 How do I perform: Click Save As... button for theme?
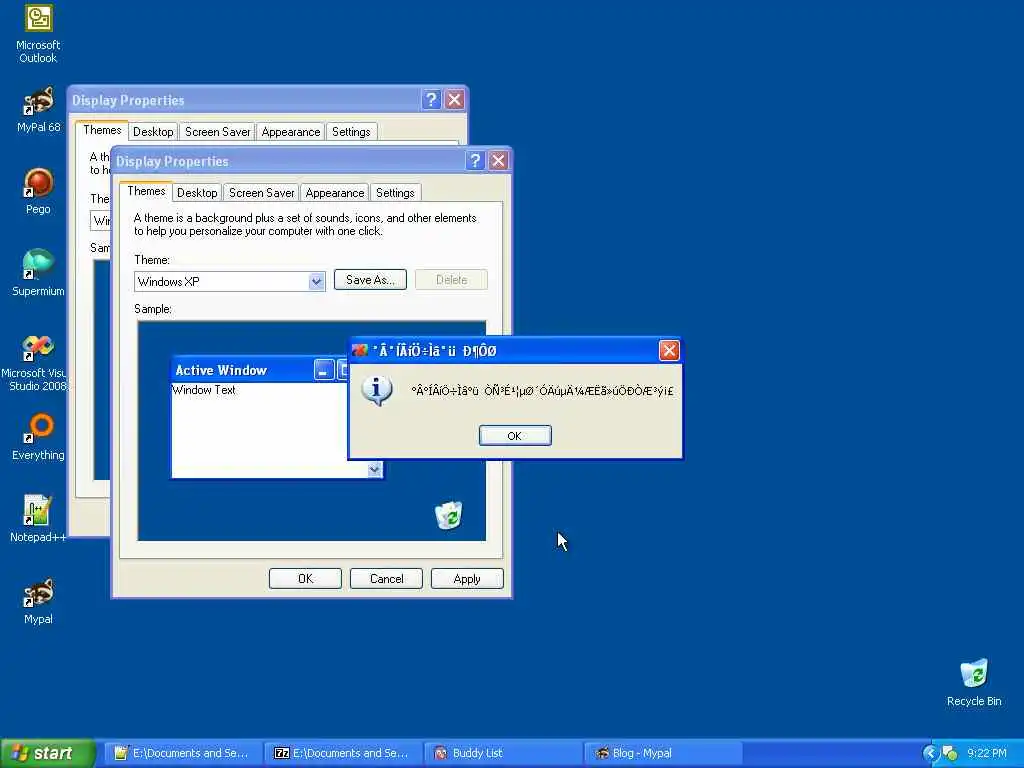click(370, 280)
